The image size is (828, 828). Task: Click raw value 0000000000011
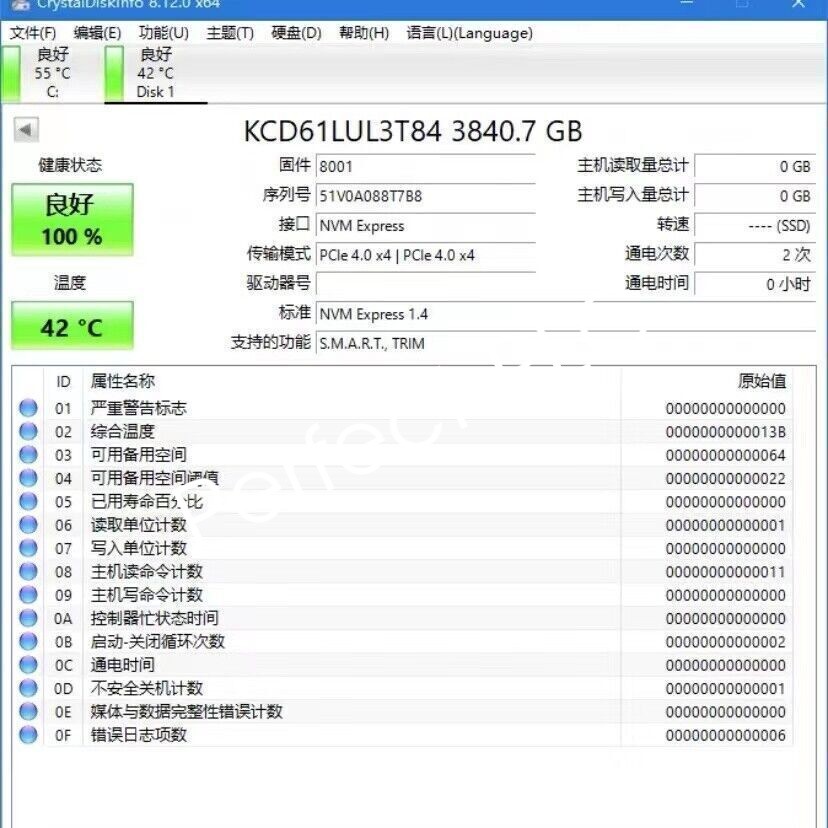pos(726,572)
